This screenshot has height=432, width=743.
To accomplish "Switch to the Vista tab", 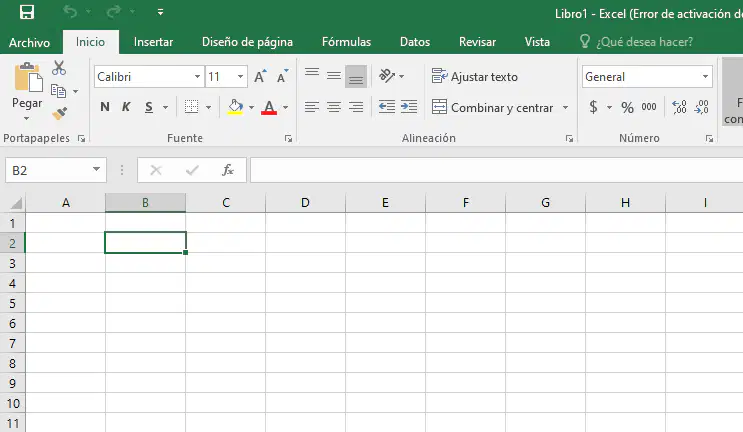I will tap(537, 42).
